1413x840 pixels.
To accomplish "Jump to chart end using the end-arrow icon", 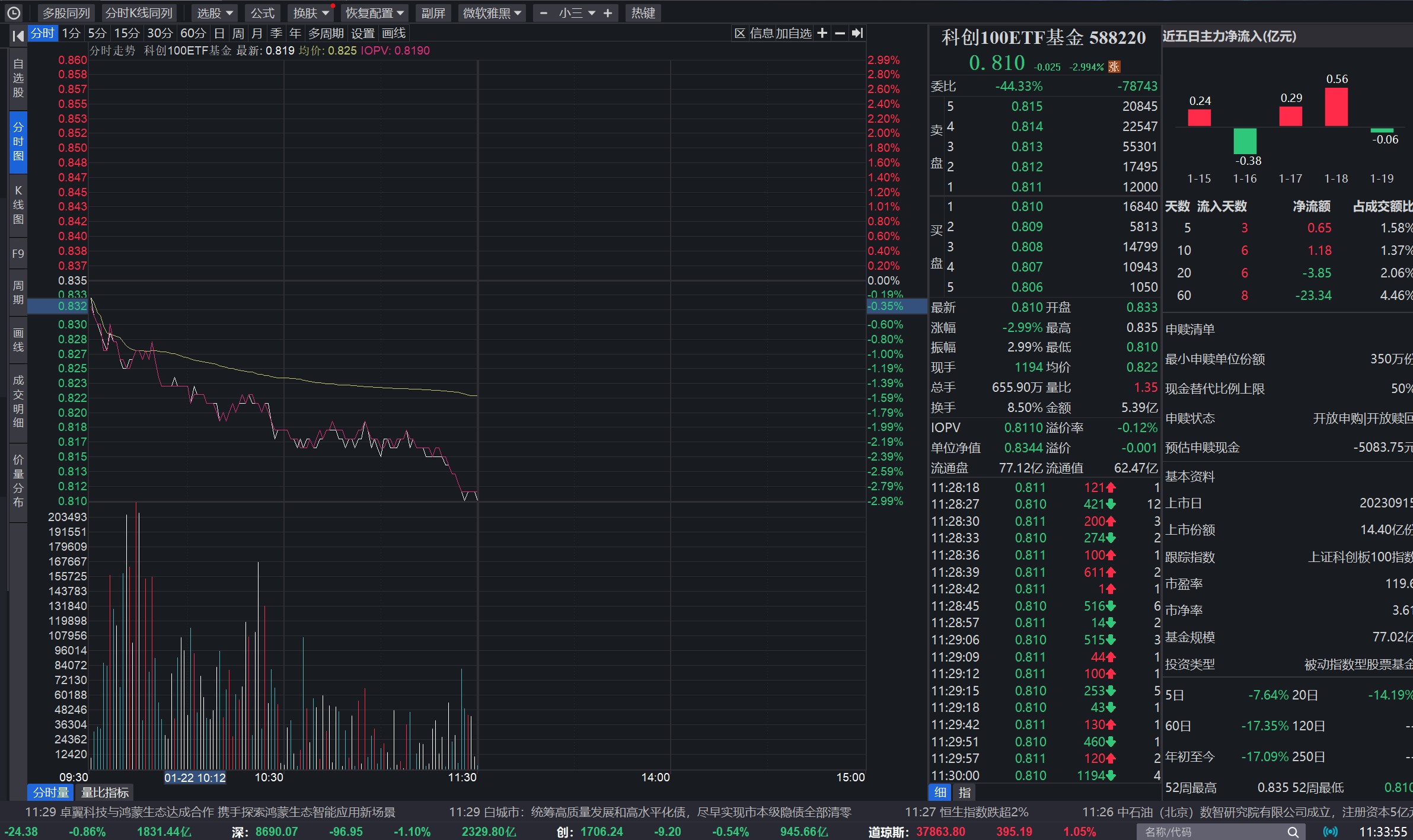I will coord(858,33).
